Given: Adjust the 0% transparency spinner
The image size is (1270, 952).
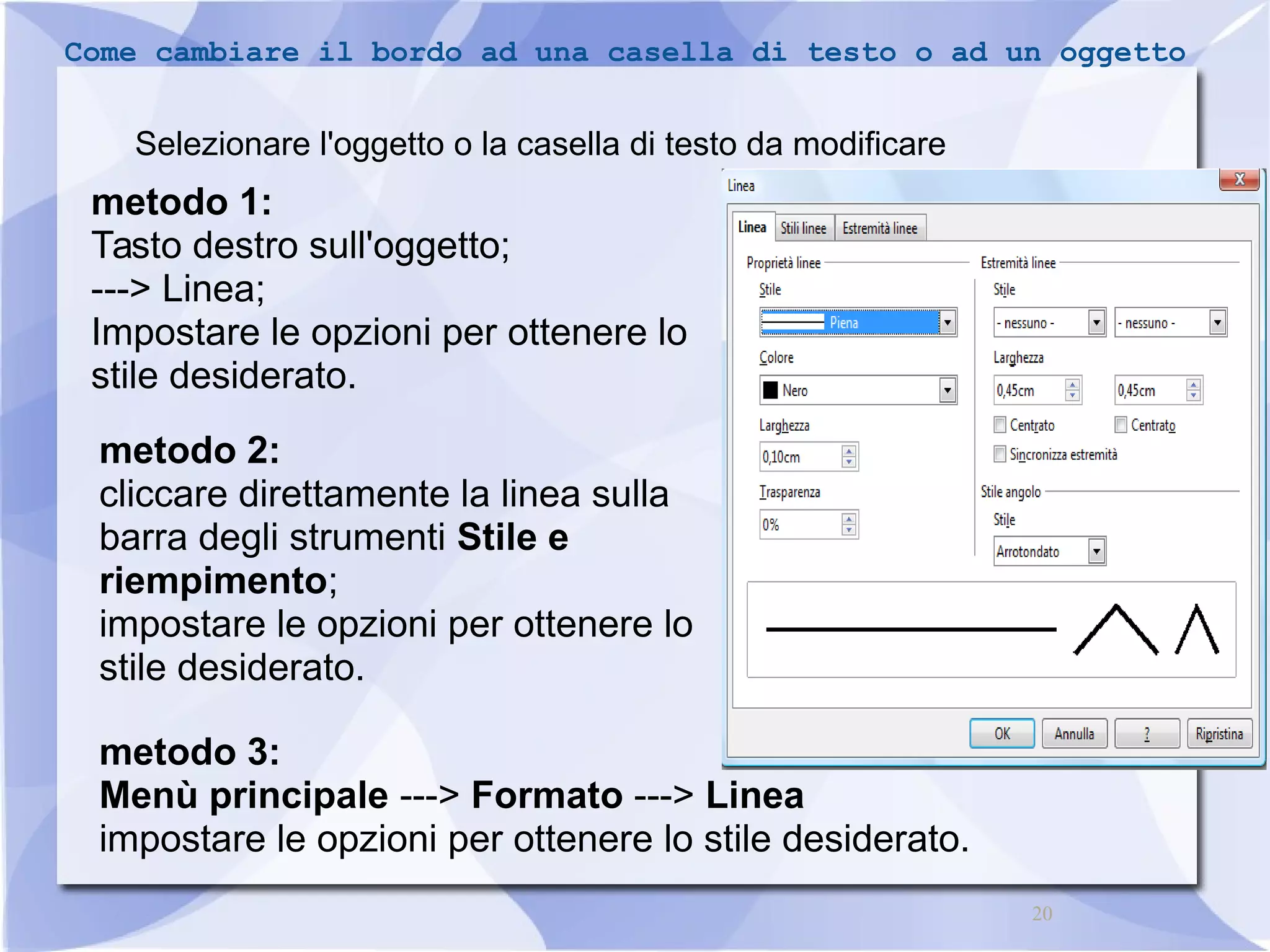Looking at the screenshot, I should pyautogui.click(x=849, y=525).
